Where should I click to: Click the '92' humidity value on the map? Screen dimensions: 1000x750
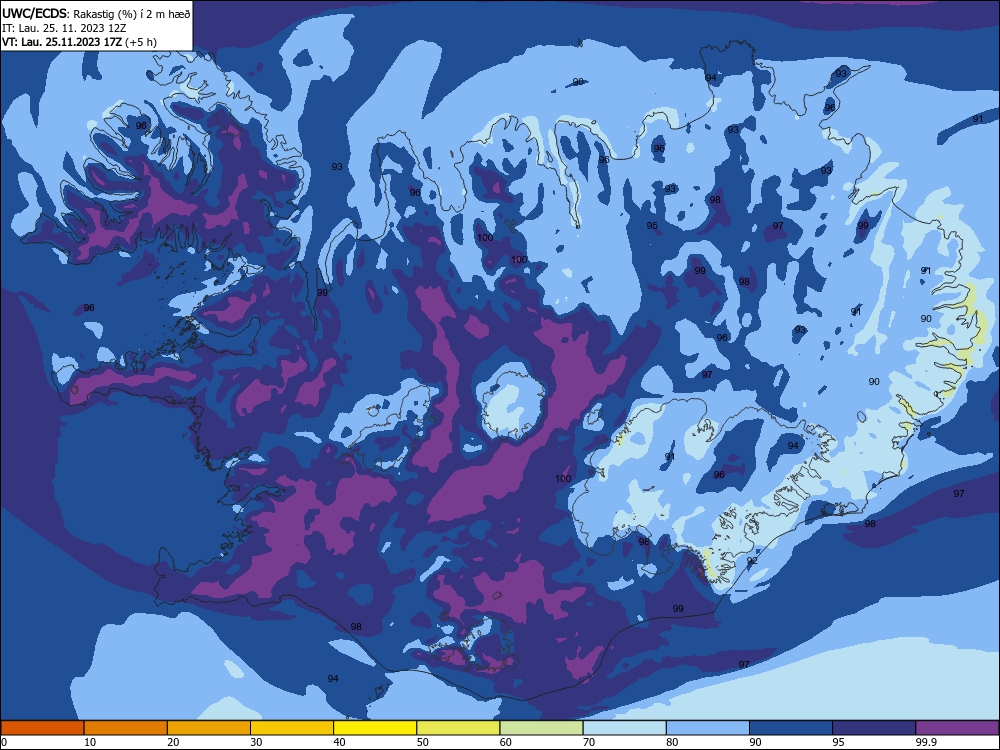tap(752, 561)
